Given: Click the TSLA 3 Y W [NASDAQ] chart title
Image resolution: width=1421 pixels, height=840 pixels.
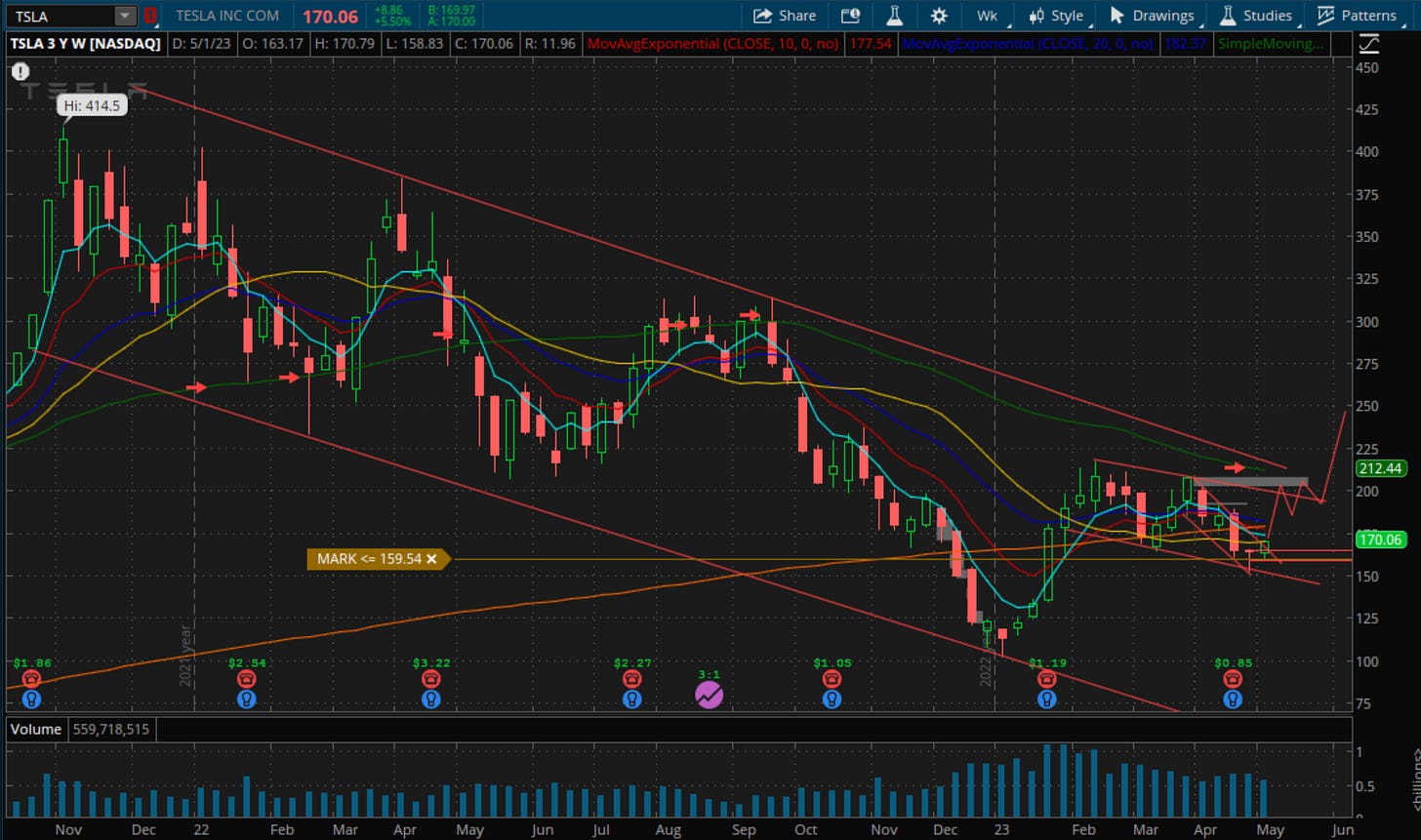Looking at the screenshot, I should tap(86, 44).
